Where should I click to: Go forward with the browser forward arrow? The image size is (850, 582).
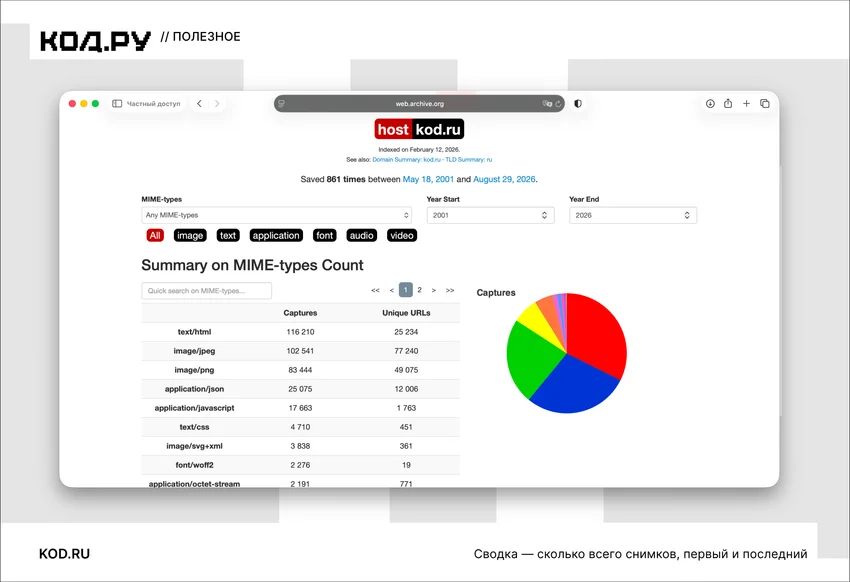217,104
